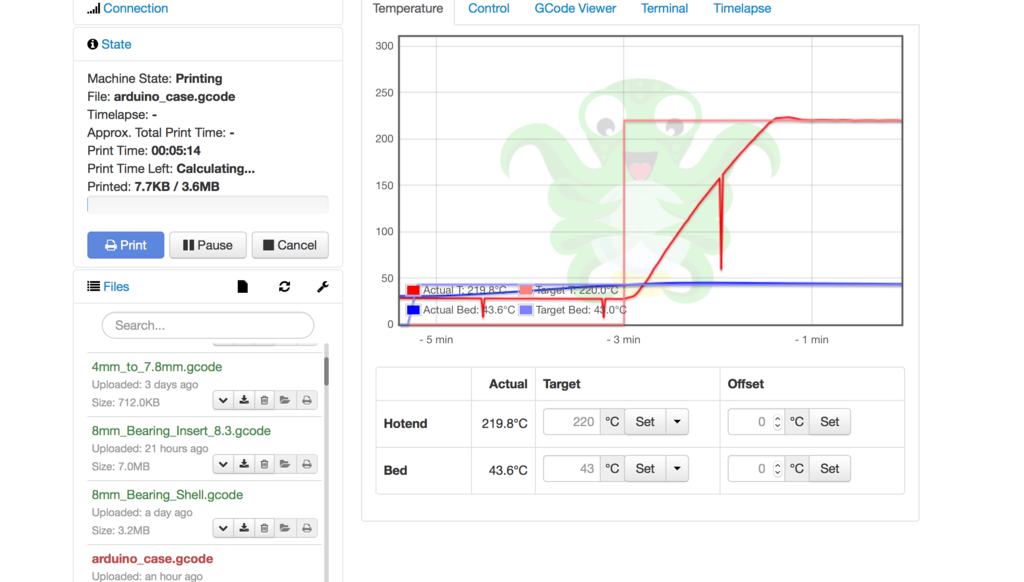Set the hotend target temperature
The image size is (1024, 582).
click(644, 421)
